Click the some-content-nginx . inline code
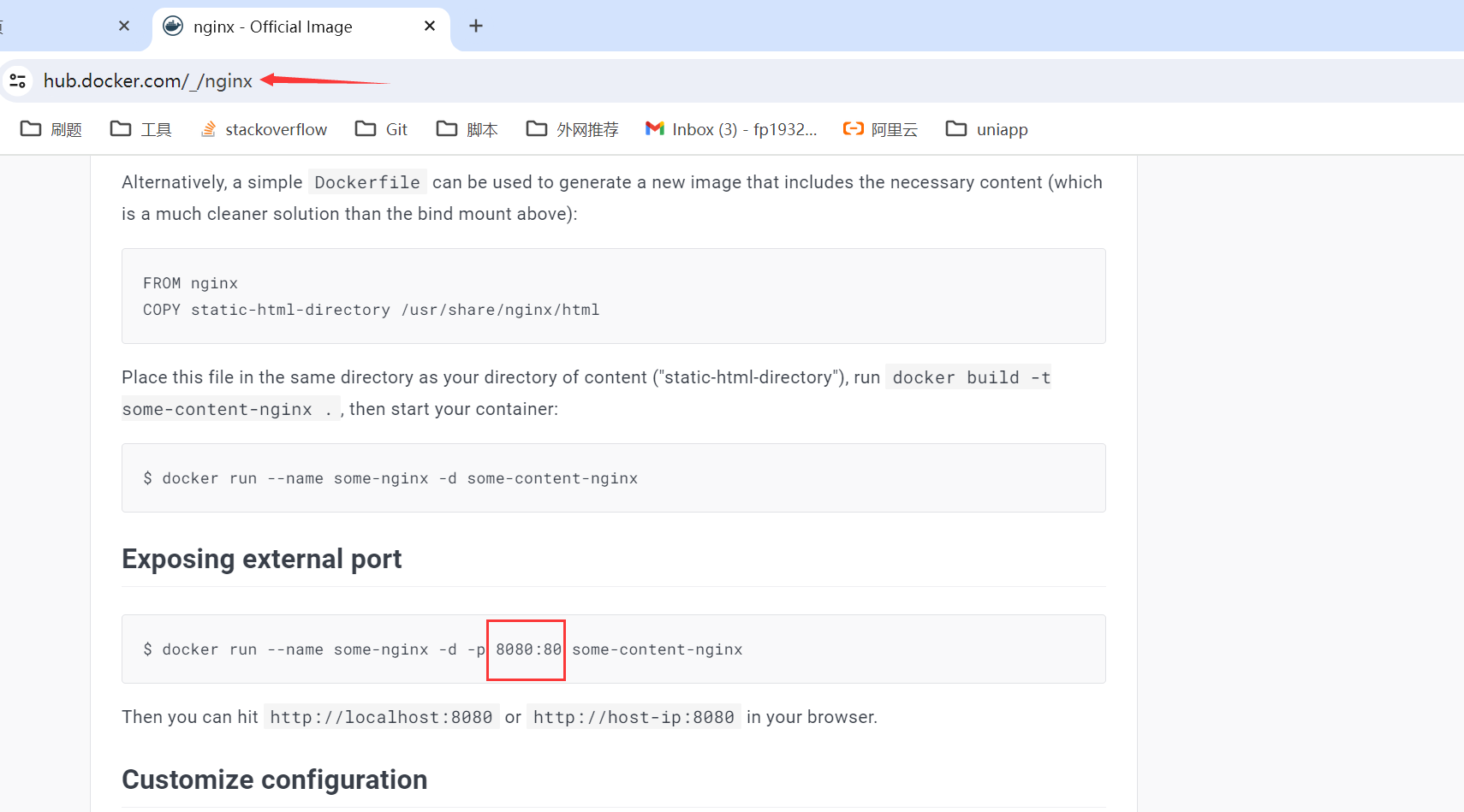 click(x=231, y=409)
